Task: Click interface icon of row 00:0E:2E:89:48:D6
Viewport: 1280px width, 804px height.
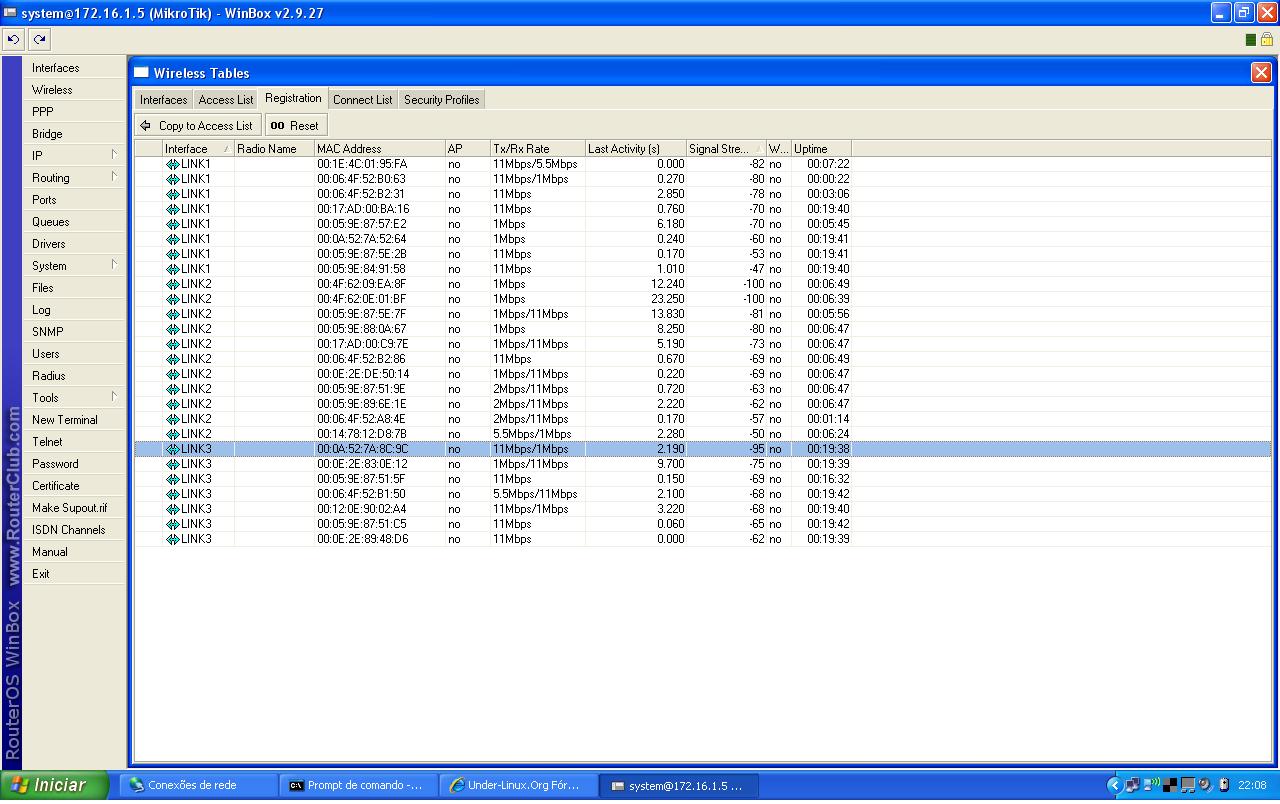Action: point(172,539)
